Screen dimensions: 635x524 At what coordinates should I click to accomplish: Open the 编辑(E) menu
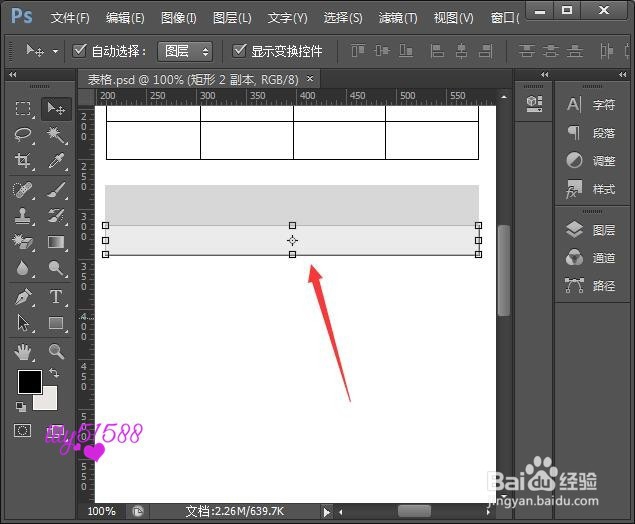click(x=125, y=18)
